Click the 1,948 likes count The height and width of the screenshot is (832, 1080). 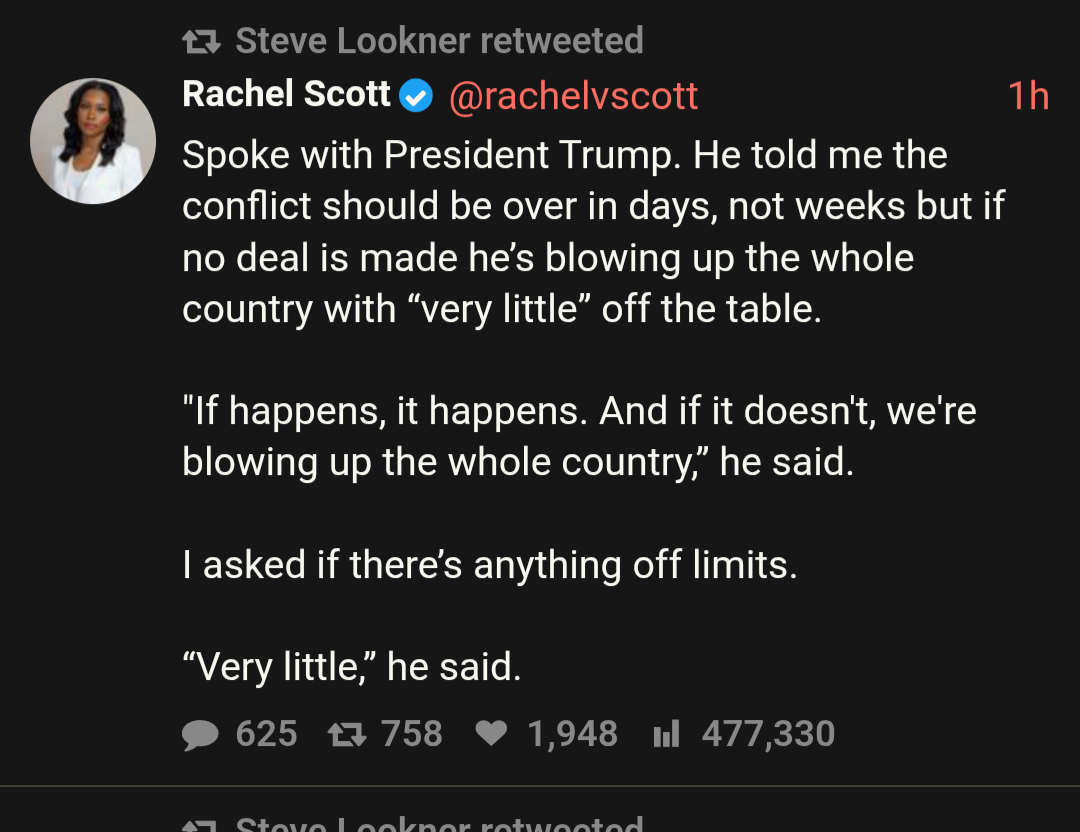pyautogui.click(x=572, y=735)
